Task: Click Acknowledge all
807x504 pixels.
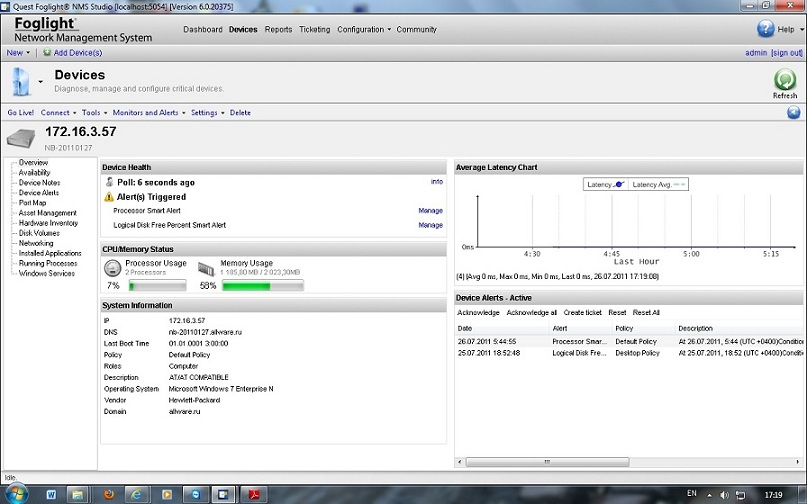Action: pos(532,312)
